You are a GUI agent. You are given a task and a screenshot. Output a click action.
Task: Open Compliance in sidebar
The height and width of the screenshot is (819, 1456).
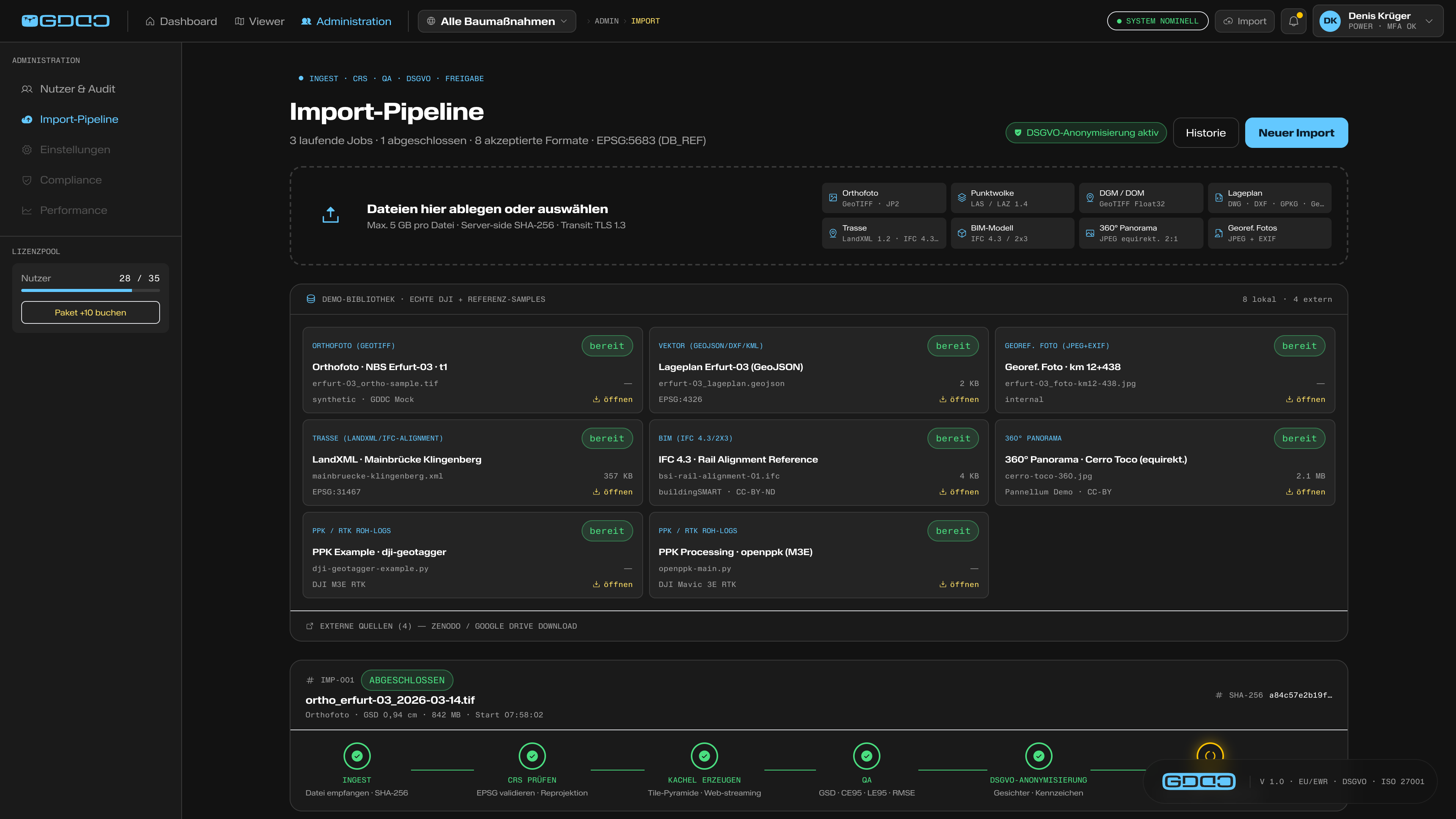click(91, 180)
